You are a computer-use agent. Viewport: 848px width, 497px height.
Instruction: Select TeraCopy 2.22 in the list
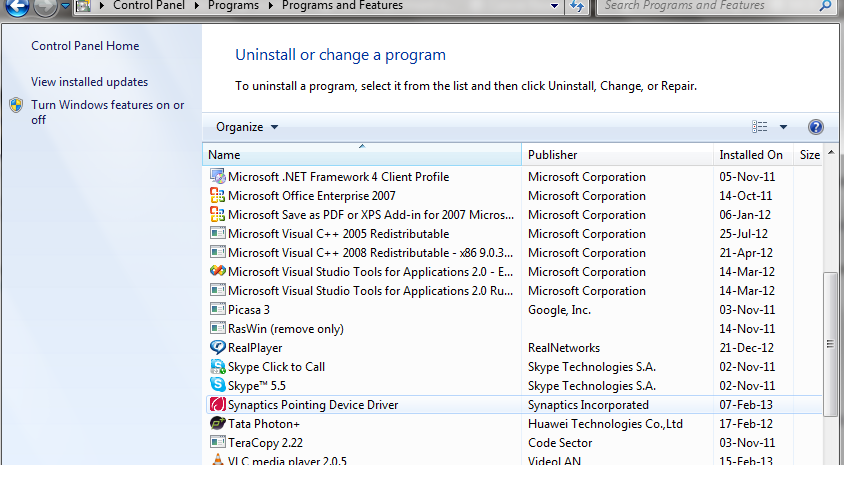(264, 443)
